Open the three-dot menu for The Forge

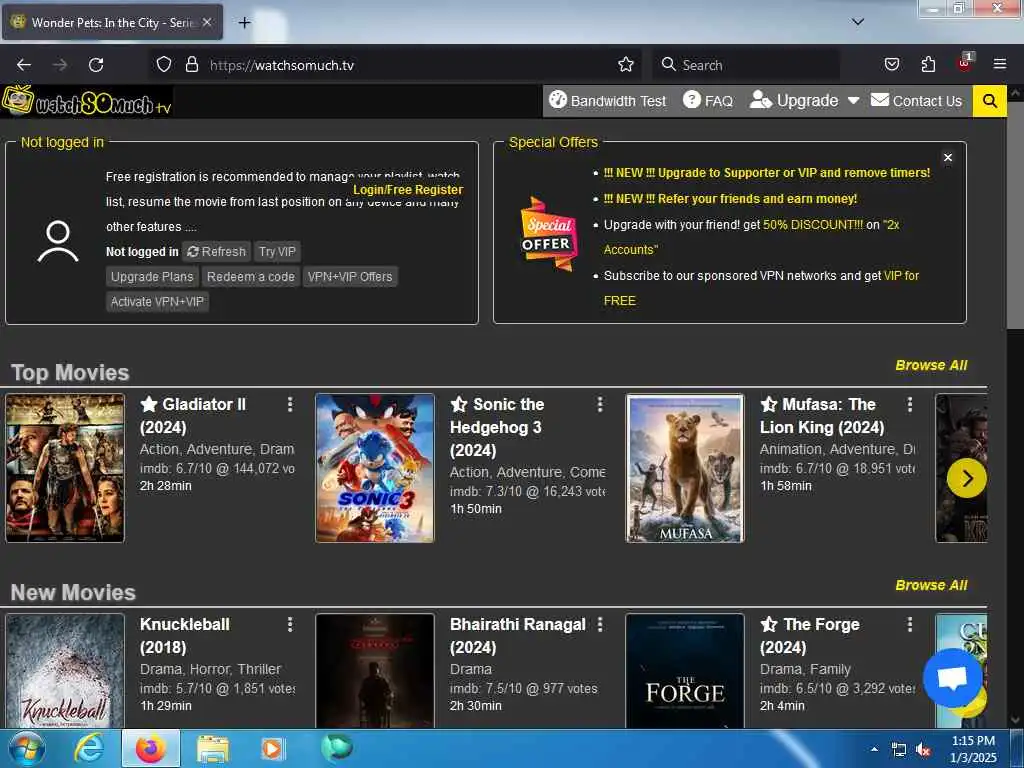pyautogui.click(x=910, y=625)
